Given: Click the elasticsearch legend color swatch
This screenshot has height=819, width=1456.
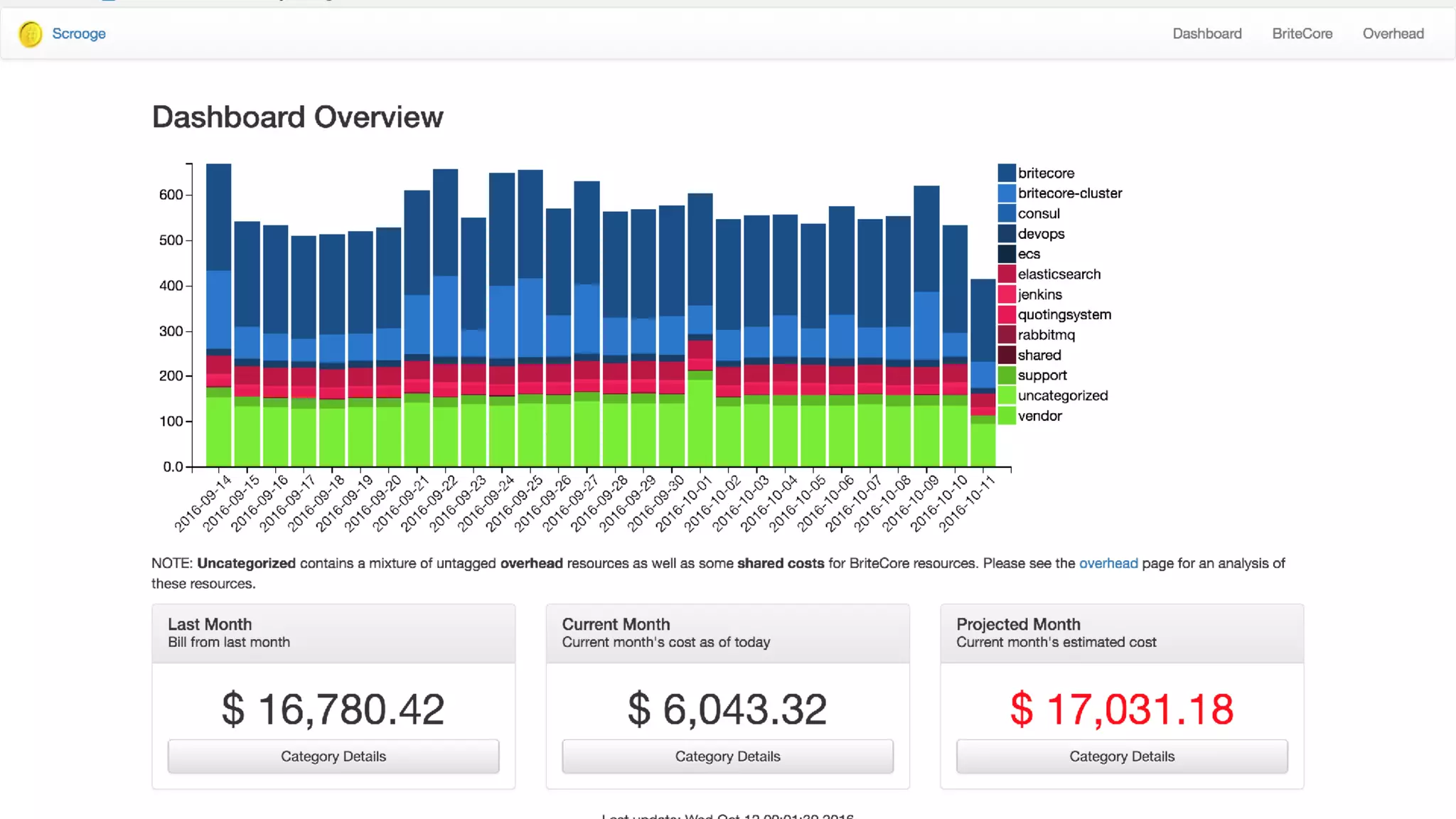Looking at the screenshot, I should coord(1006,274).
